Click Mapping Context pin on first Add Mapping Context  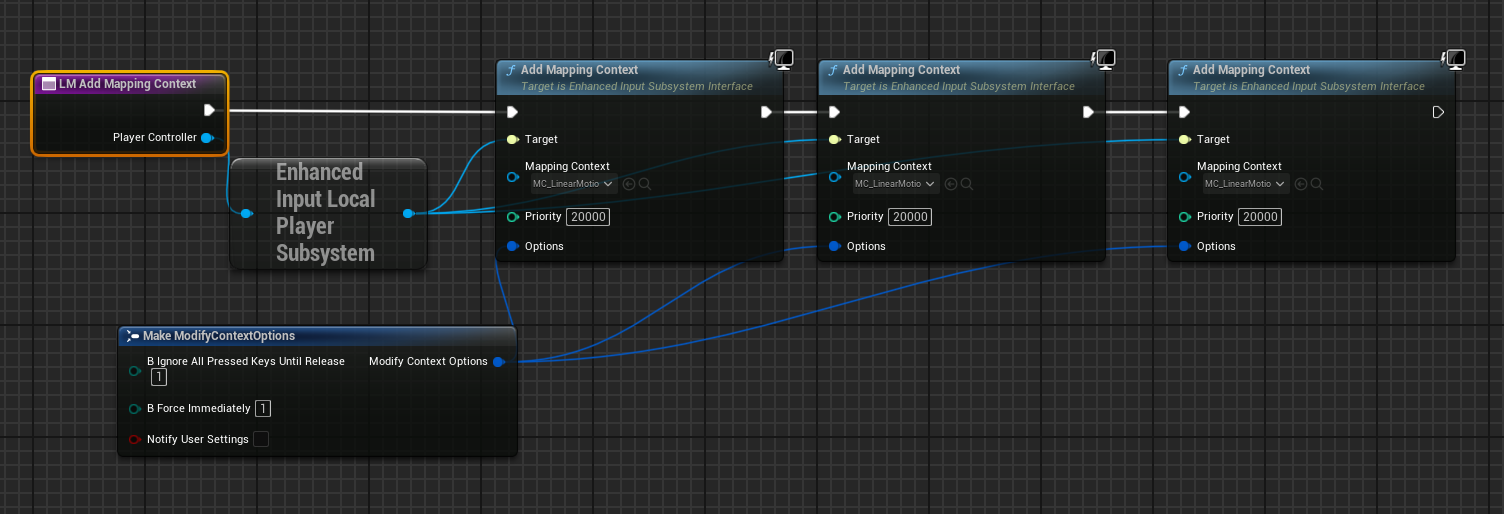tap(513, 176)
